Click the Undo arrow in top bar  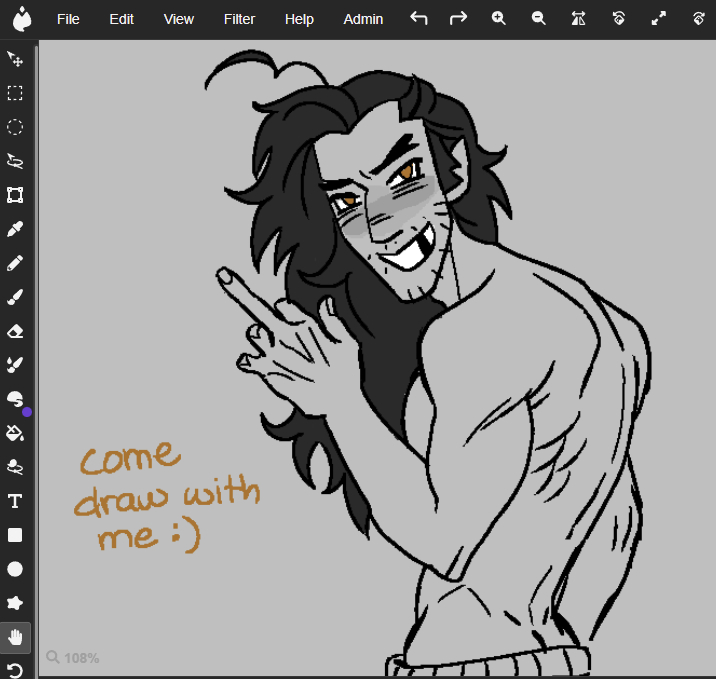tap(419, 19)
